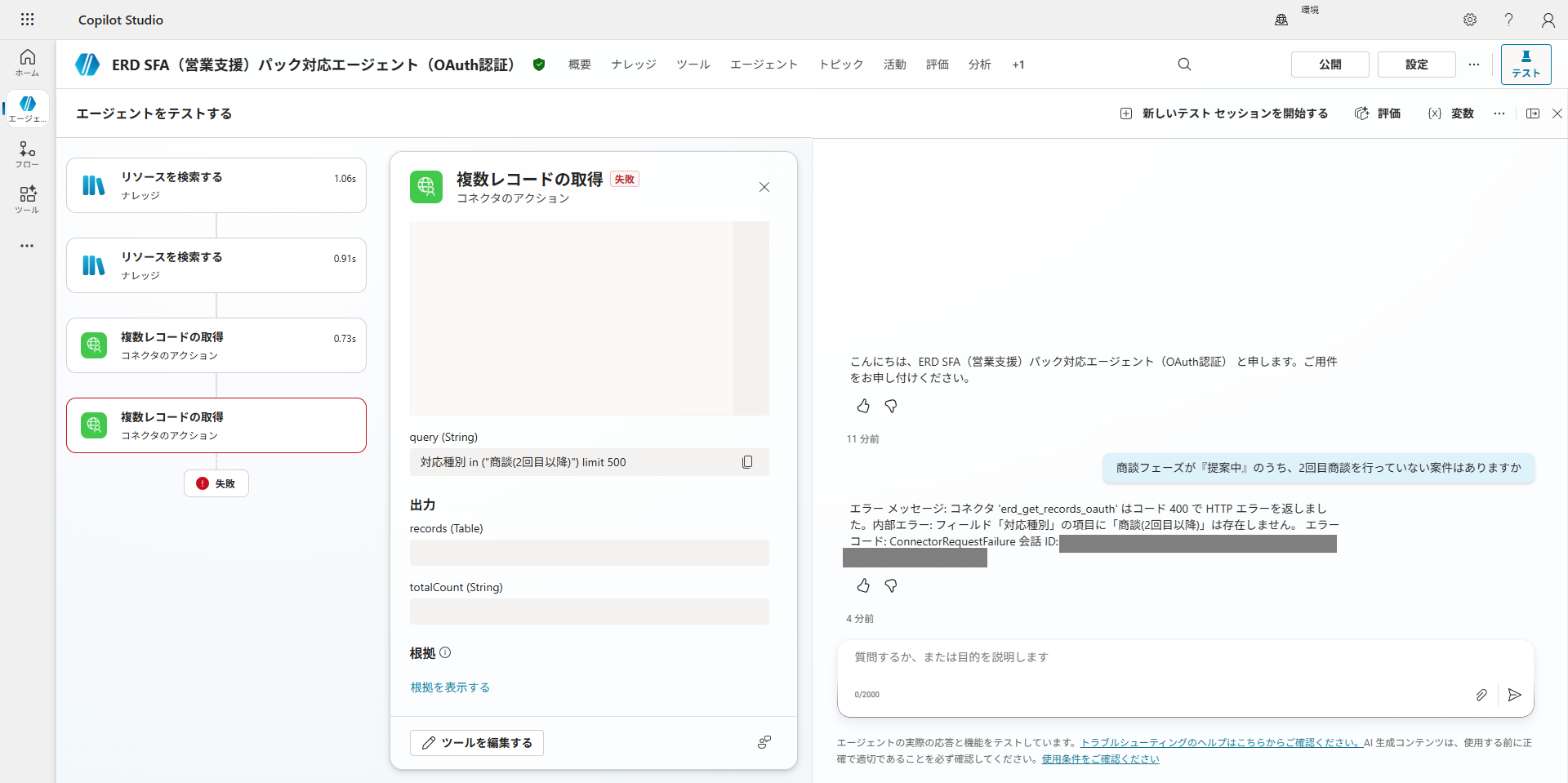
Task: Click 根拠を表示する link
Action: click(x=450, y=687)
